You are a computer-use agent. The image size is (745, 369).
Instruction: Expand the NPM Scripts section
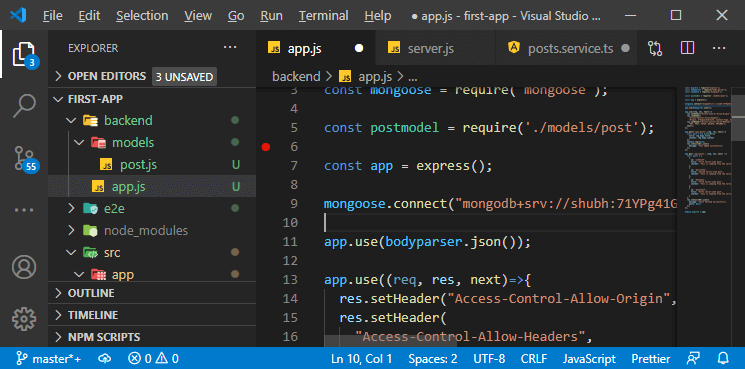[x=152, y=337]
